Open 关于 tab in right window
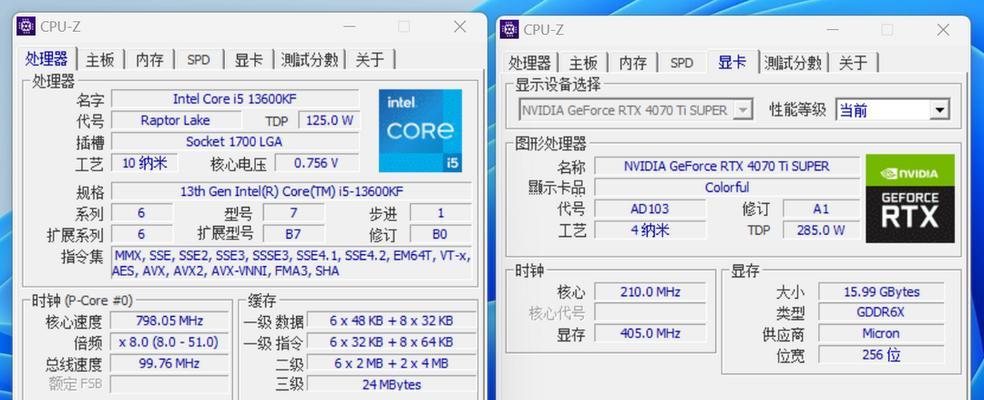Viewport: 984px width, 400px height. (853, 63)
